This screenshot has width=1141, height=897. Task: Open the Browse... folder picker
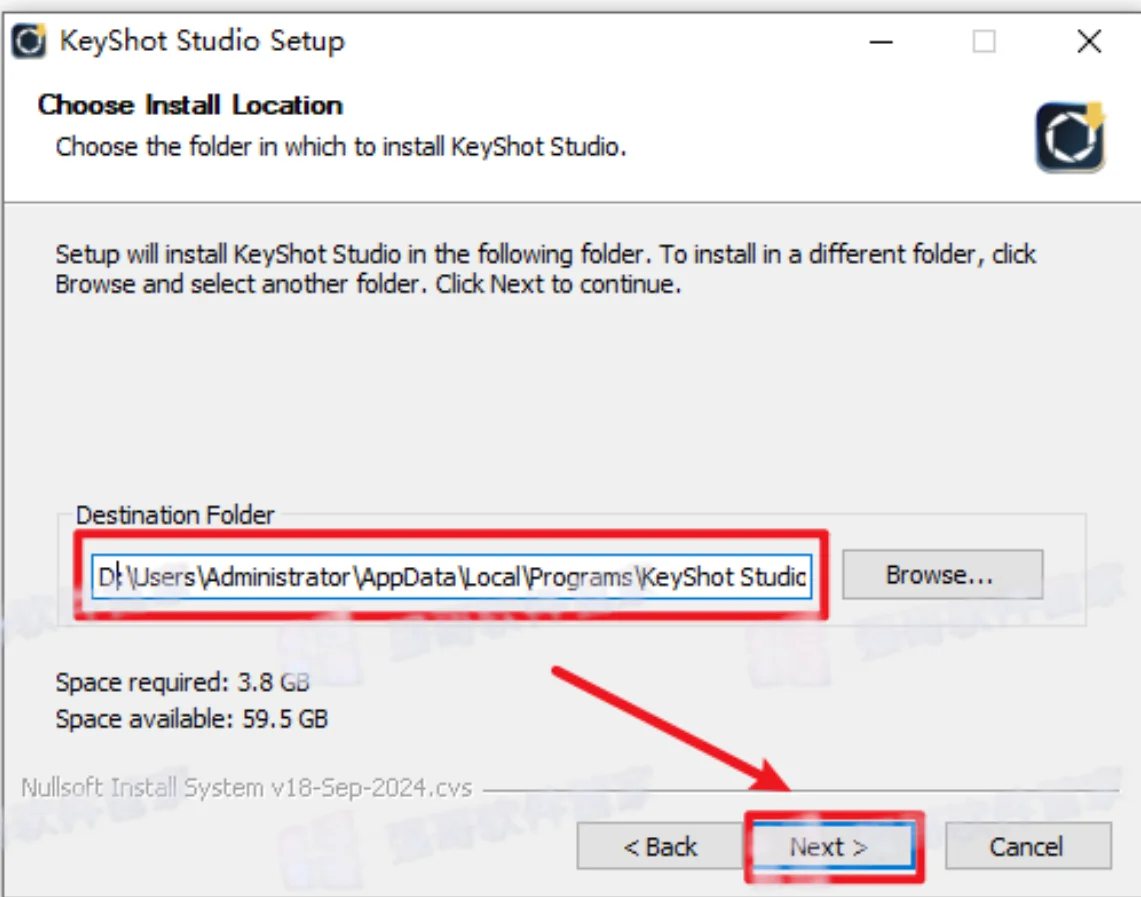pos(942,575)
